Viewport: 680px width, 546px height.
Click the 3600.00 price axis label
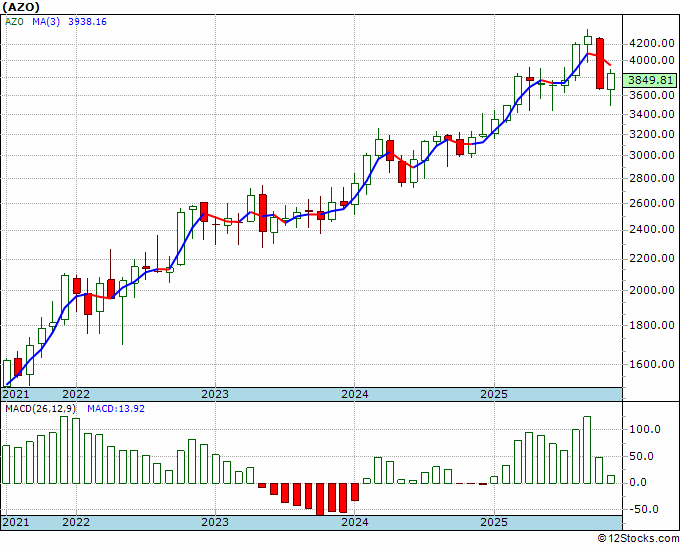(x=651, y=95)
